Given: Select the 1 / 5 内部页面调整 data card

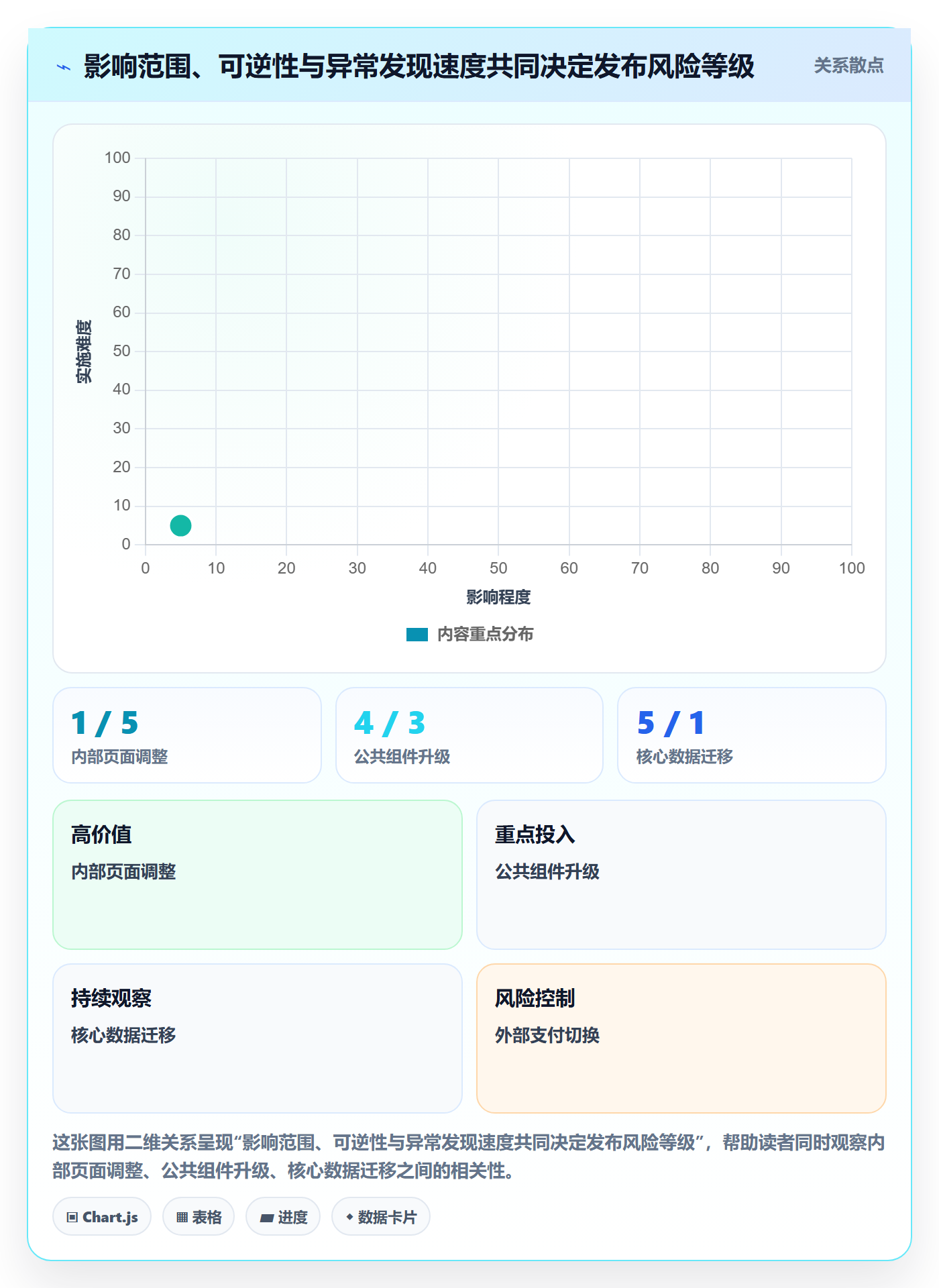Looking at the screenshot, I should [187, 735].
